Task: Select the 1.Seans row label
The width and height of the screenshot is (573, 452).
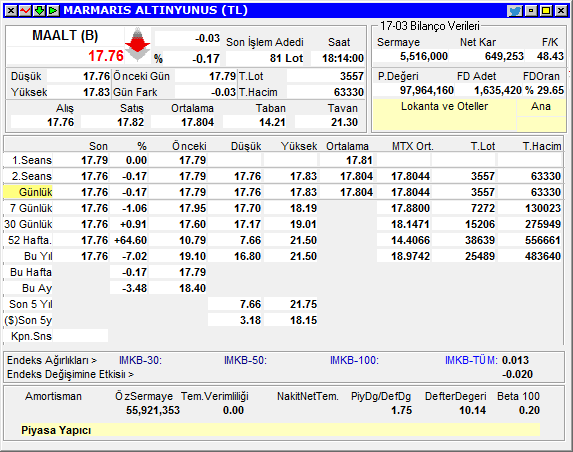Action: (32, 160)
